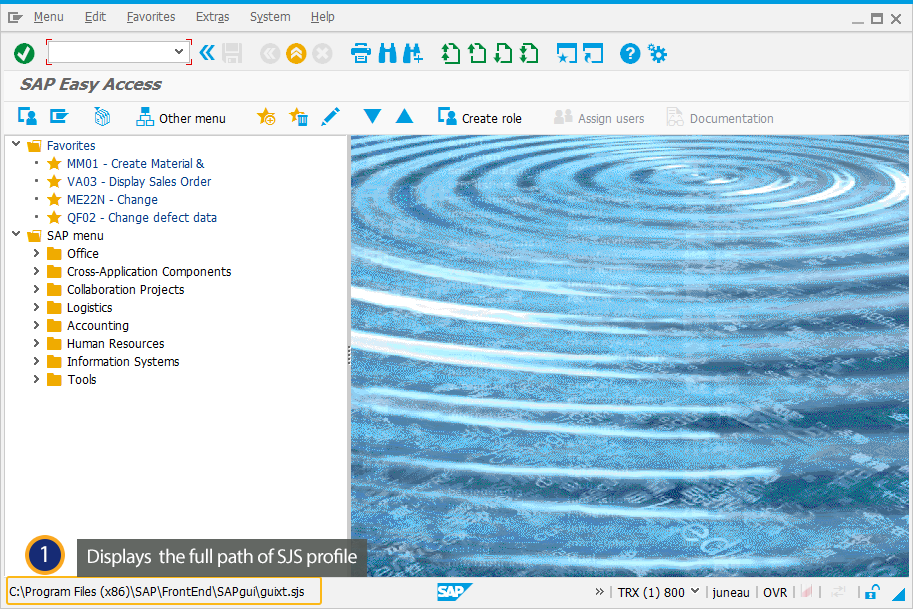Screen dimensions: 913x609
Task: Click the lock icon in status bar
Action: (872, 592)
